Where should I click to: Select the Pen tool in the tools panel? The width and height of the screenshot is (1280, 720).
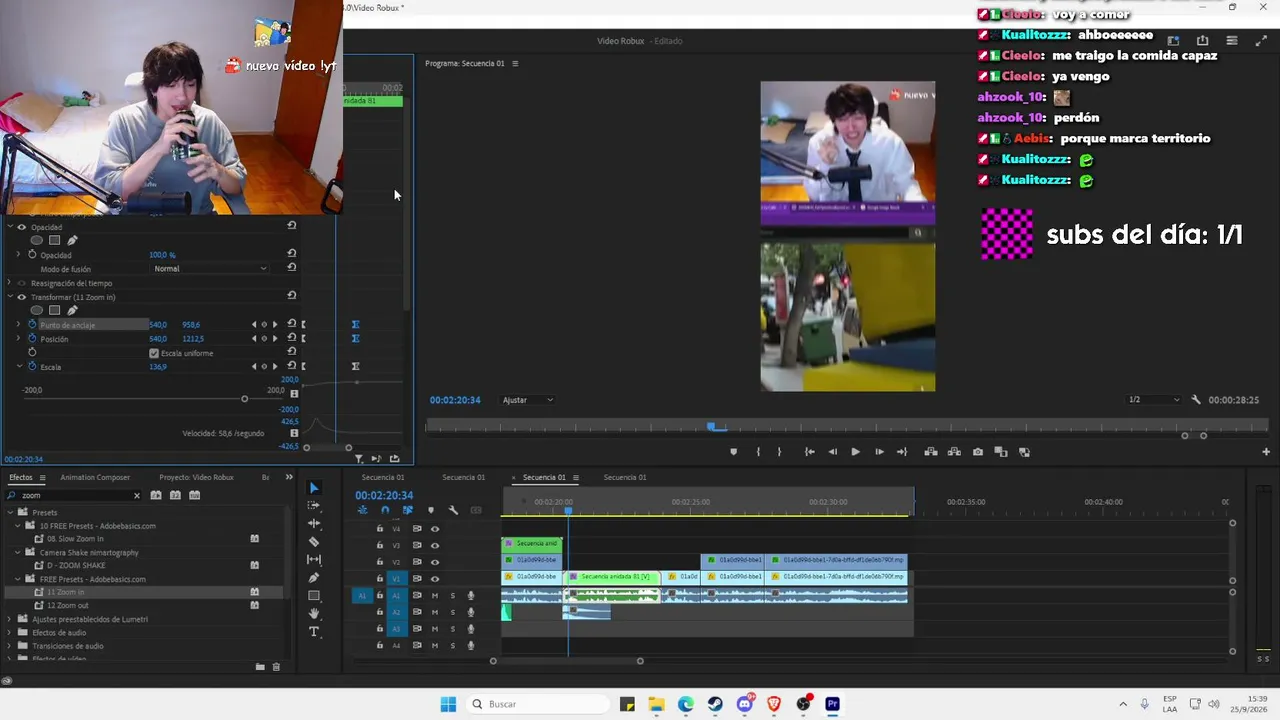[314, 578]
